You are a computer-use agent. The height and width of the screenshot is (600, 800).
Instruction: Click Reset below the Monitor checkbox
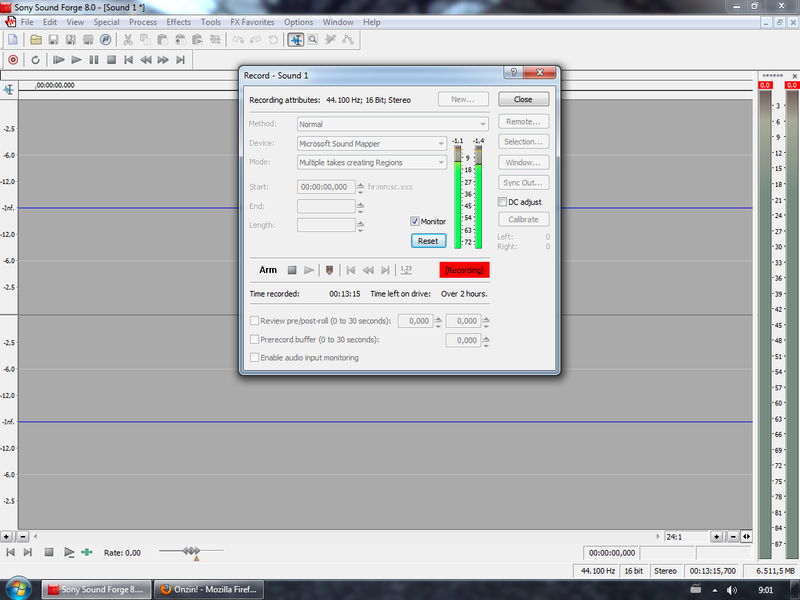(428, 241)
